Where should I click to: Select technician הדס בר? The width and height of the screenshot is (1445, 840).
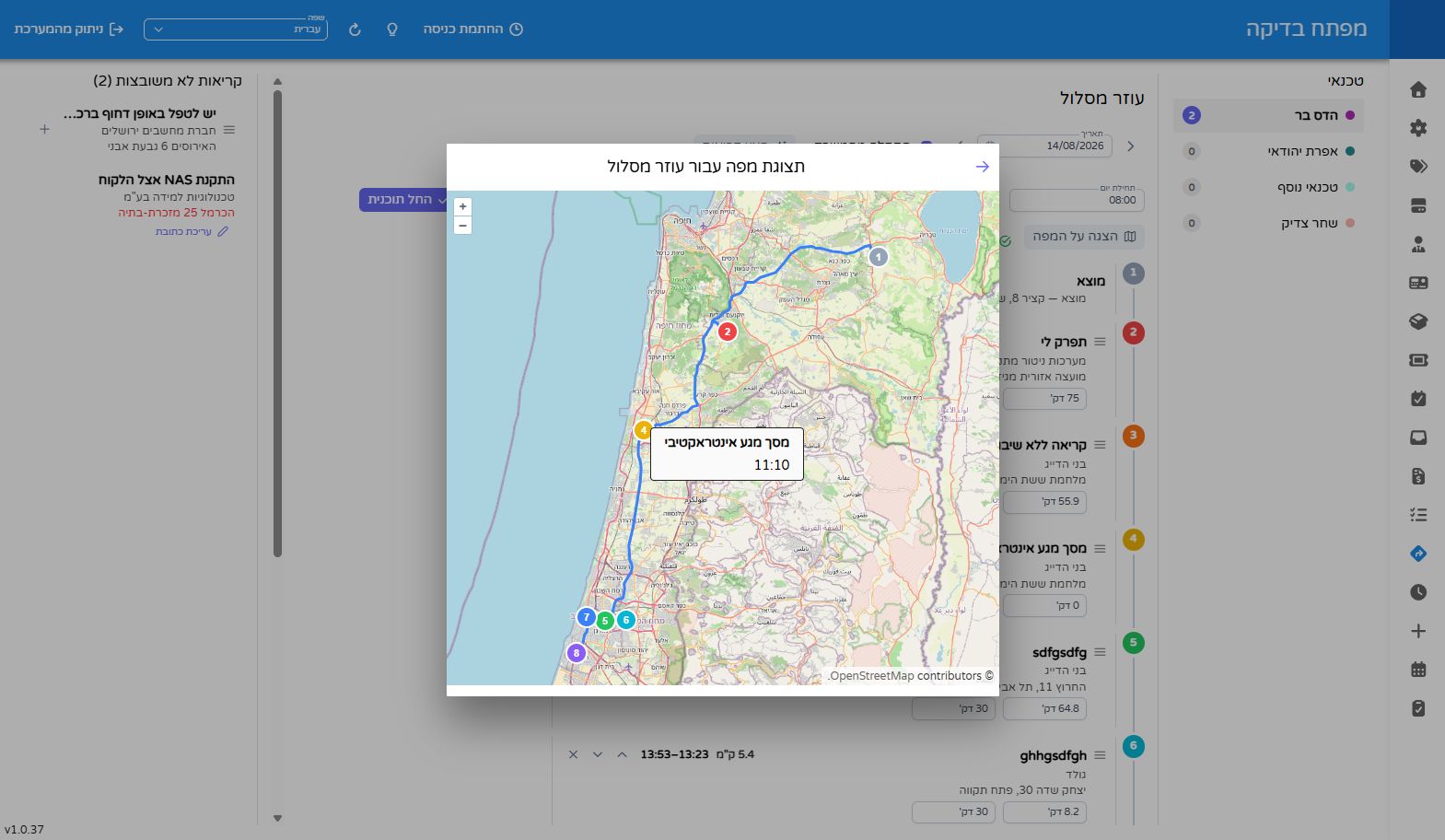coord(1269,115)
